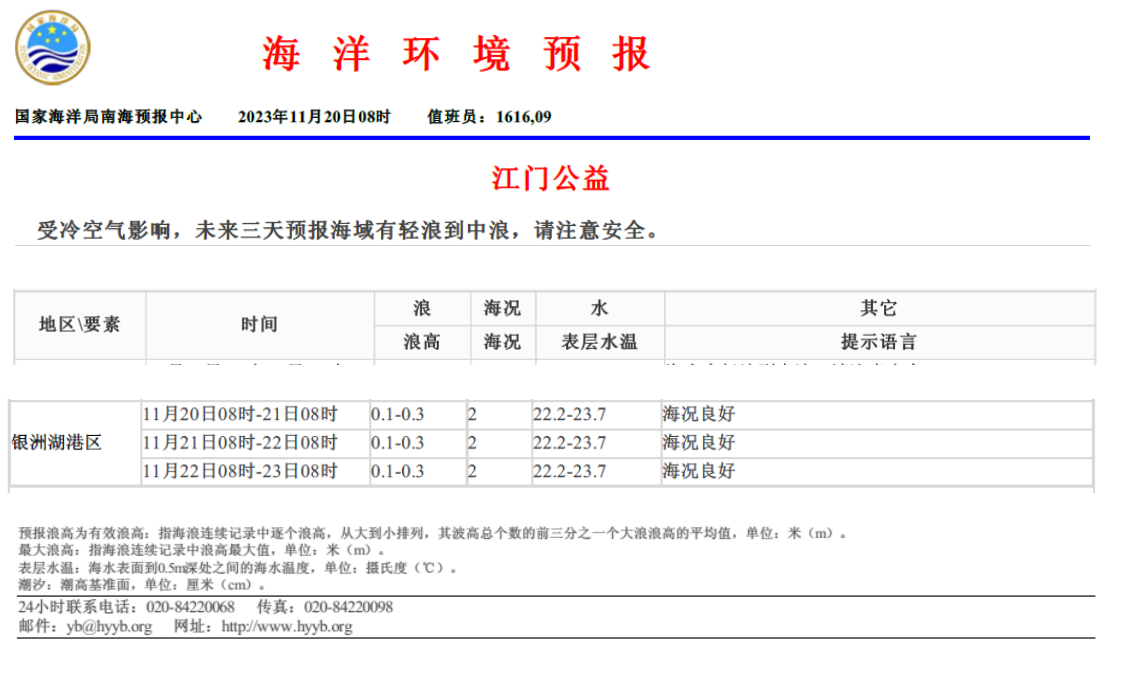Select the 11月20日08时-21日08时 time cell
Viewport: 1125px width, 677px height.
(240, 414)
